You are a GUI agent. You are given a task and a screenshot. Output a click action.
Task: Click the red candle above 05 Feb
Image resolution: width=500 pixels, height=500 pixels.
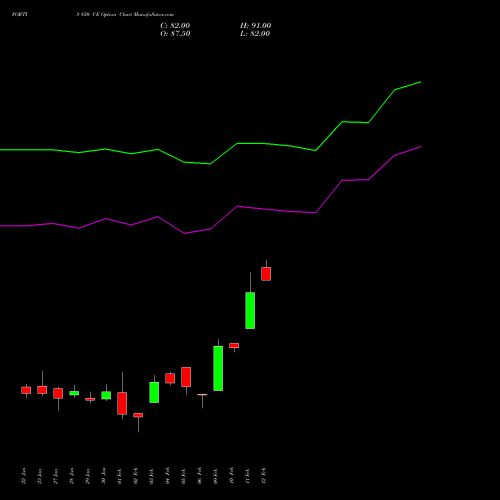pyautogui.click(x=186, y=377)
